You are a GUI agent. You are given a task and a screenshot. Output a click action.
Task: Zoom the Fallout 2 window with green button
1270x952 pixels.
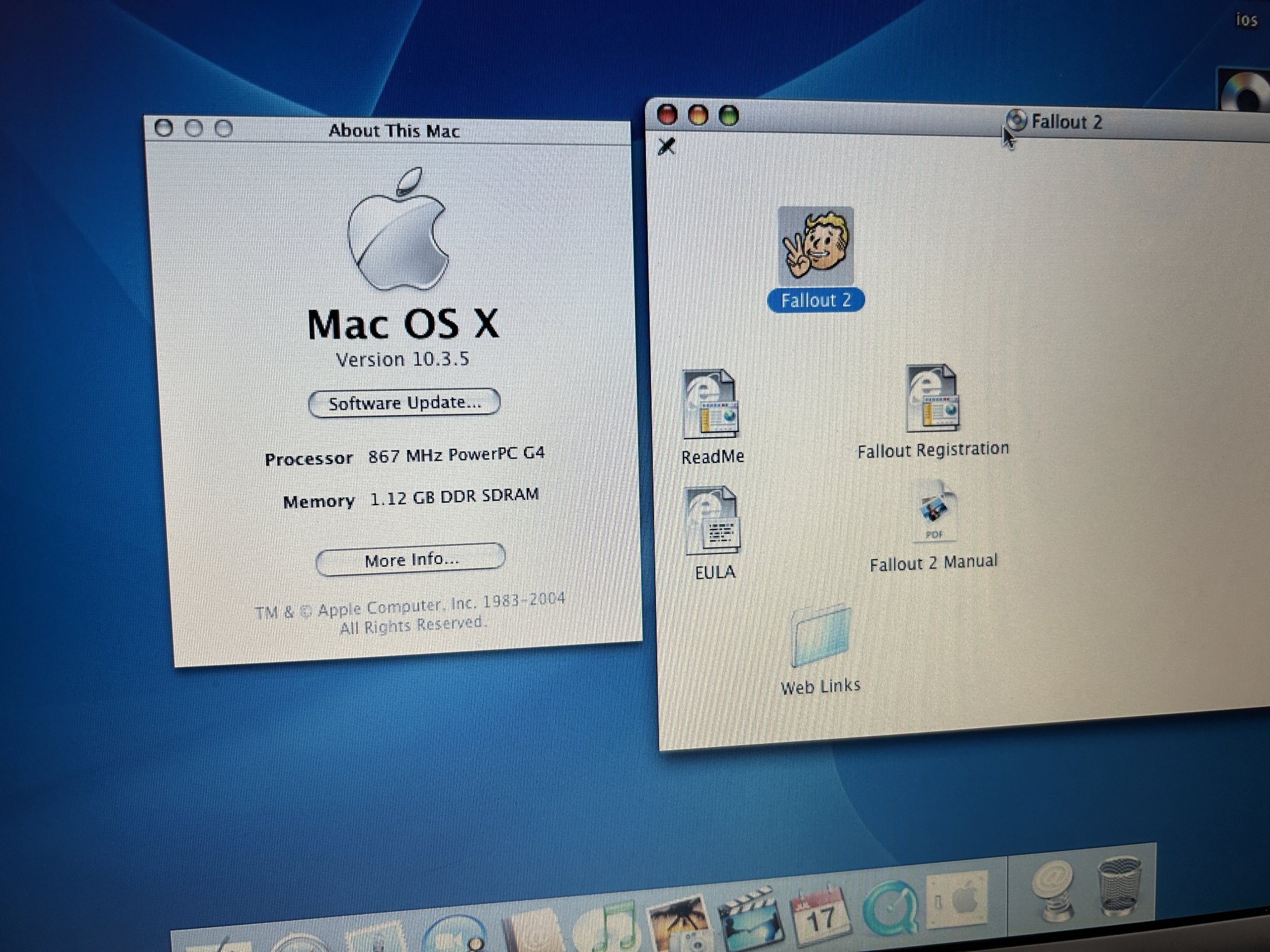click(728, 116)
